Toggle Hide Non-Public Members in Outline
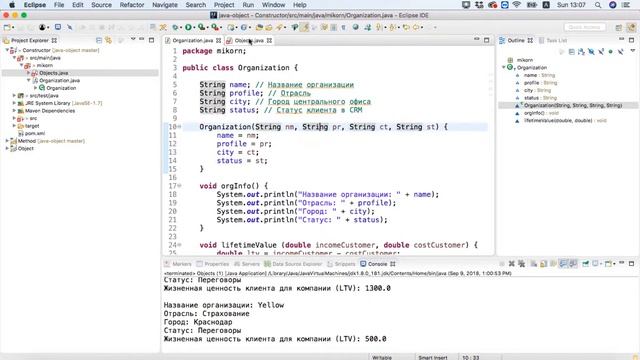The height and width of the screenshot is (360, 640). 611,52
